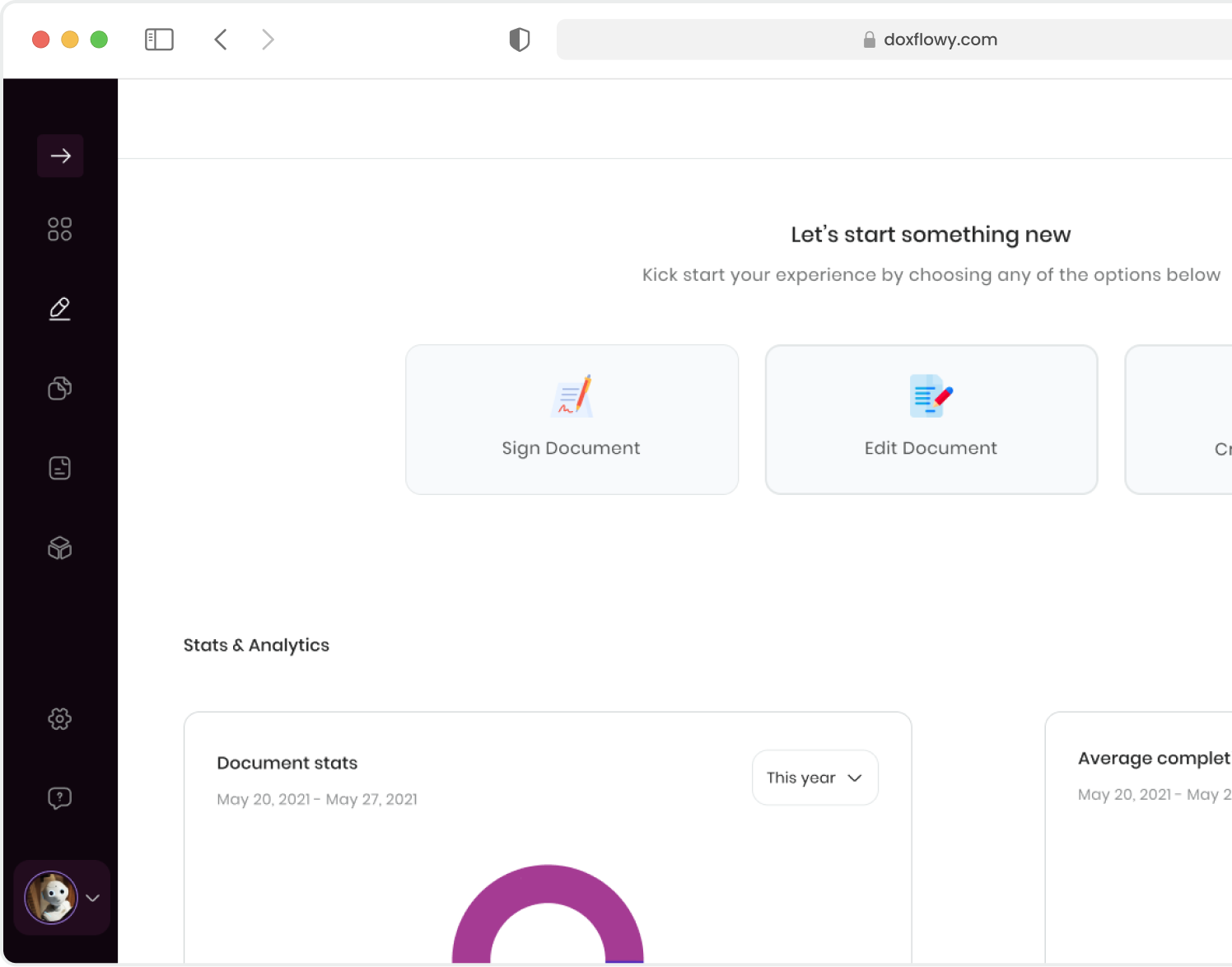The image size is (1232, 967).
Task: Minimize the window with yellow button
Action: (x=70, y=40)
